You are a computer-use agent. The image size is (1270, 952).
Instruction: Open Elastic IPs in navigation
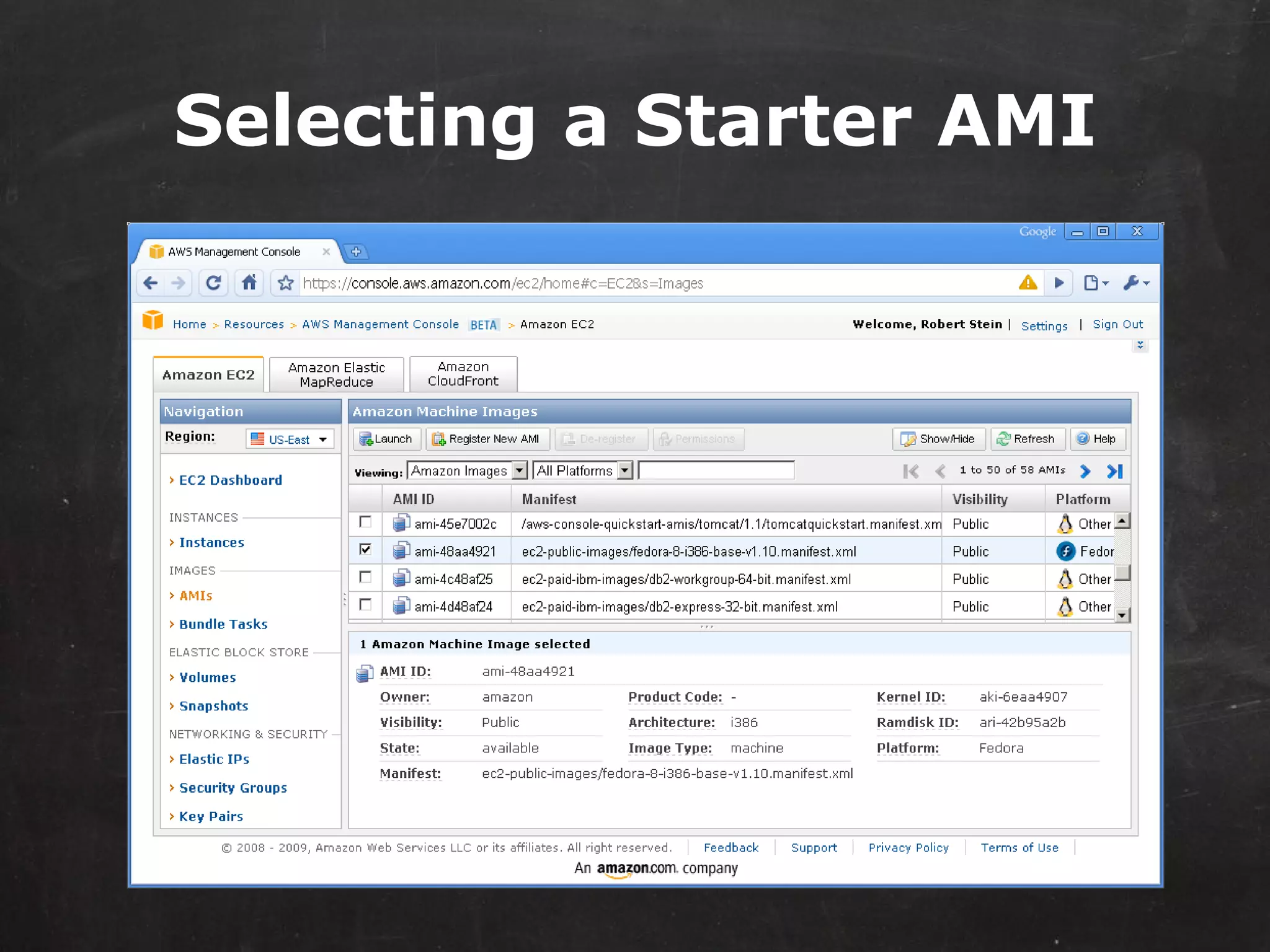(214, 759)
